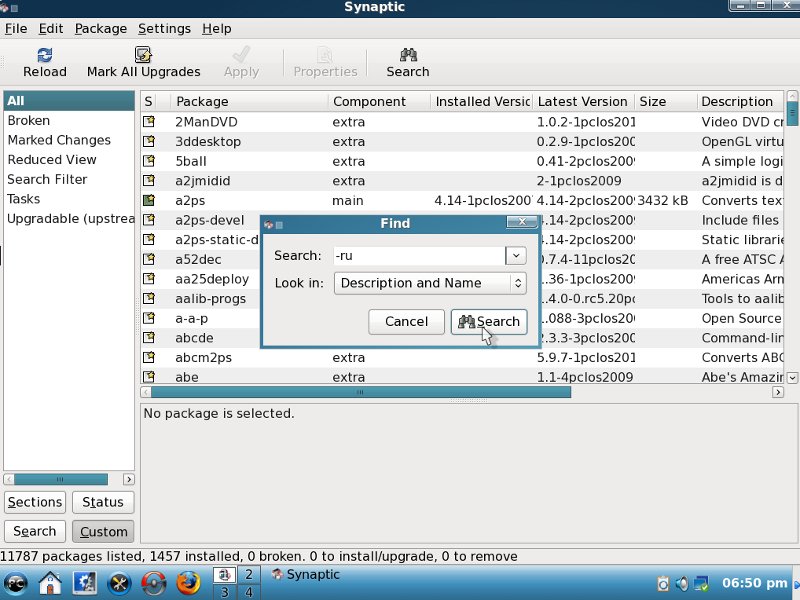The height and width of the screenshot is (600, 800).
Task: Click the Search text input field
Action: (x=417, y=255)
